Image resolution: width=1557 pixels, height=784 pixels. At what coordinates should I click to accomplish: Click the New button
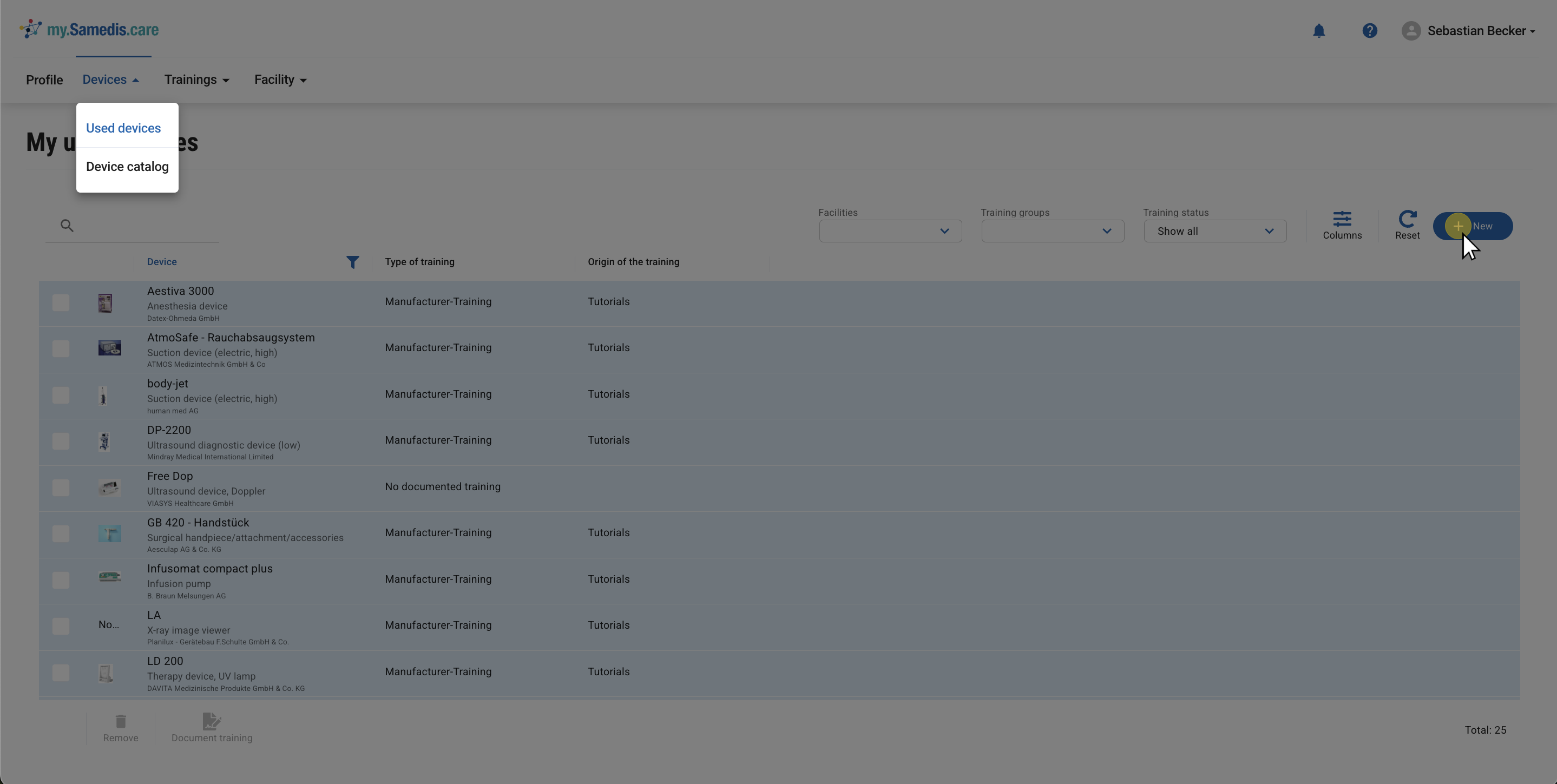click(1473, 226)
